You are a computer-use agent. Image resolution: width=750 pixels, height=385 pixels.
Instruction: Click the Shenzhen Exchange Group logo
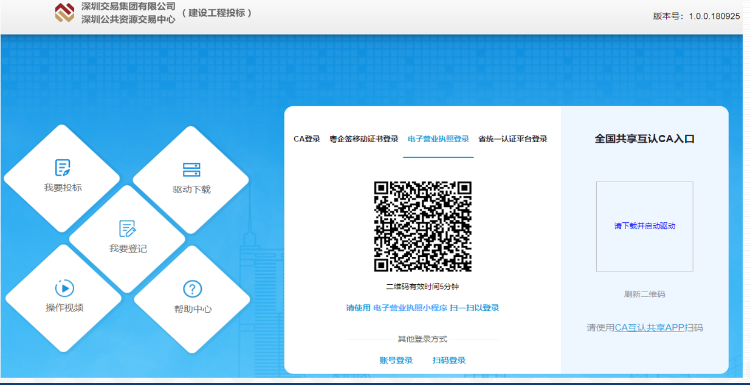(x=65, y=13)
